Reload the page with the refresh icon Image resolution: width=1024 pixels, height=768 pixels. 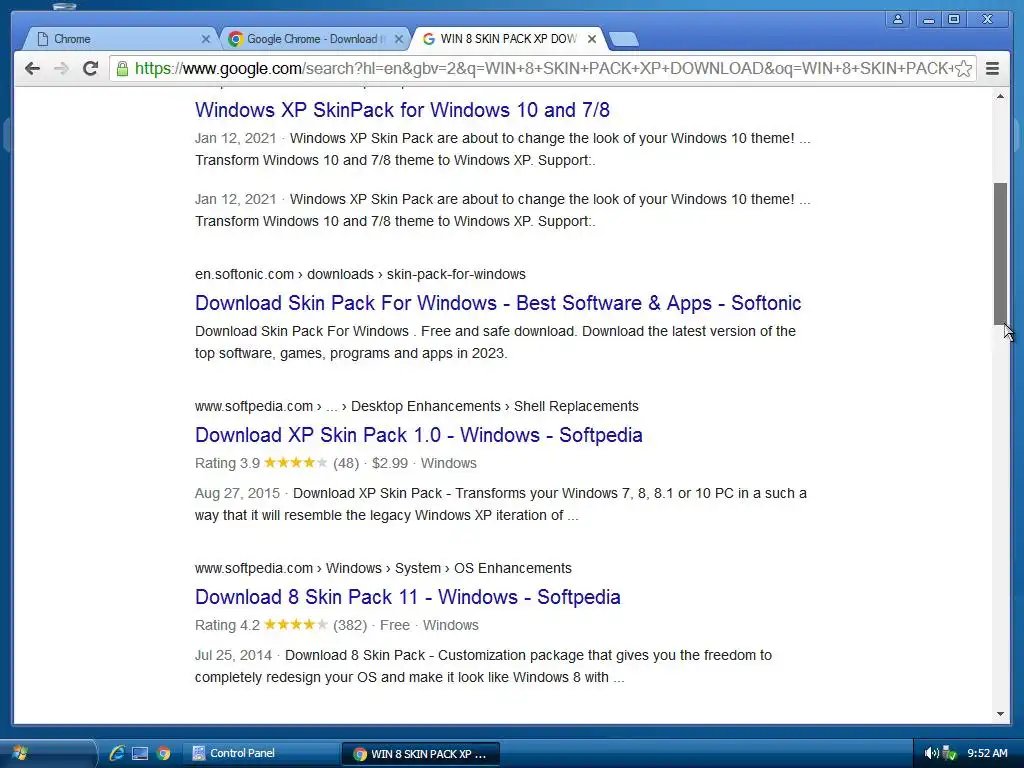(x=90, y=69)
